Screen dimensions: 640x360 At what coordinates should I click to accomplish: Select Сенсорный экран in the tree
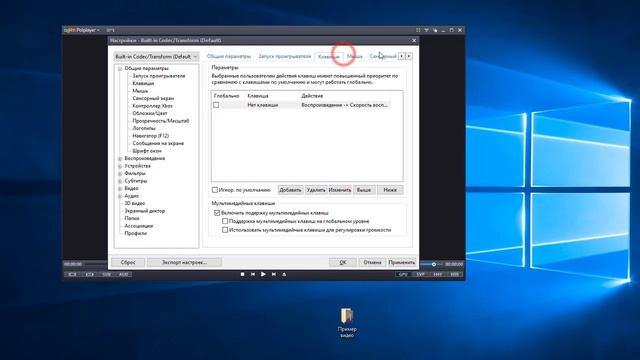coord(153,98)
